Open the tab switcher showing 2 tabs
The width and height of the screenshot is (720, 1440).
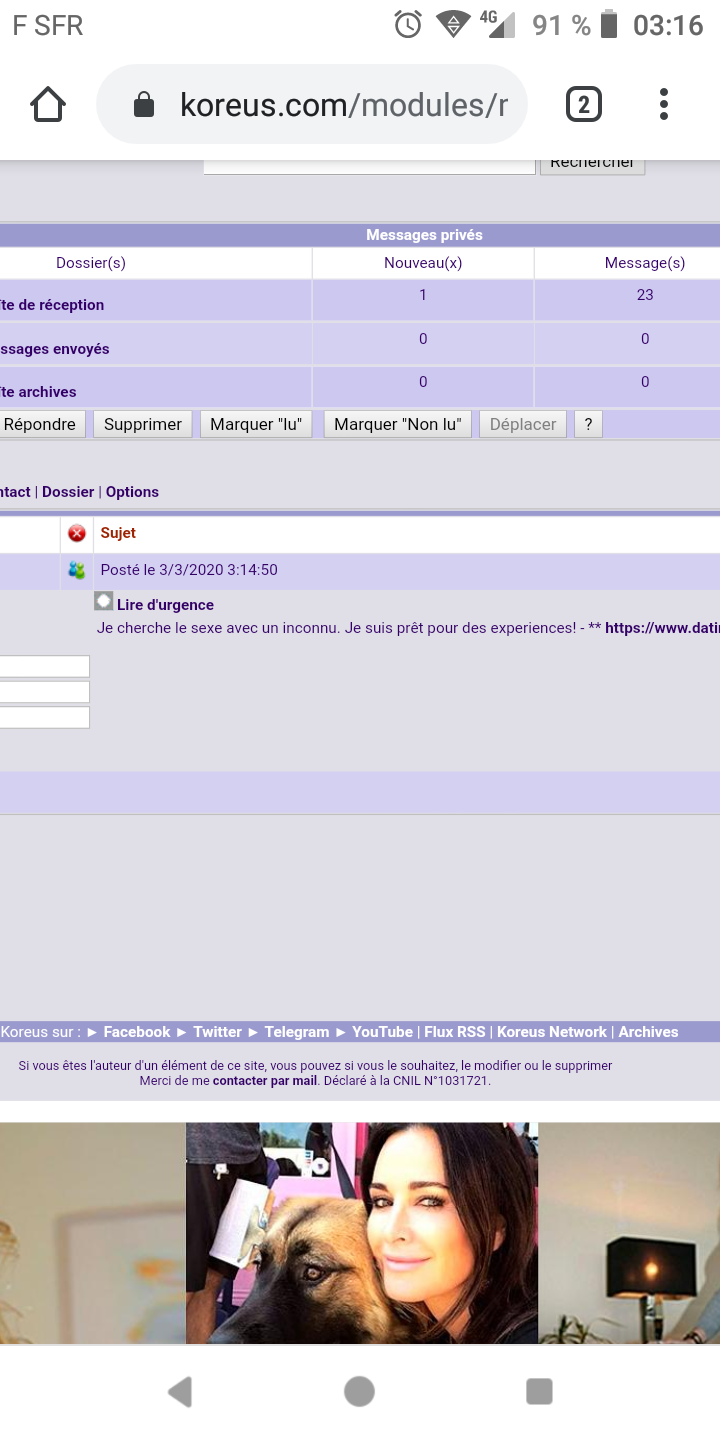[583, 104]
